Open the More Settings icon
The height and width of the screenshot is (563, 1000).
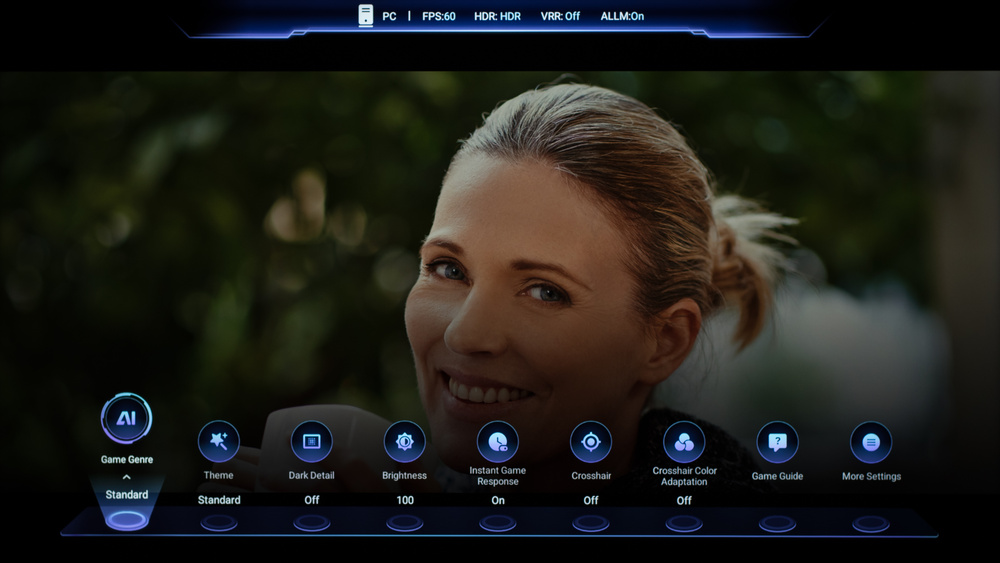[x=871, y=441]
